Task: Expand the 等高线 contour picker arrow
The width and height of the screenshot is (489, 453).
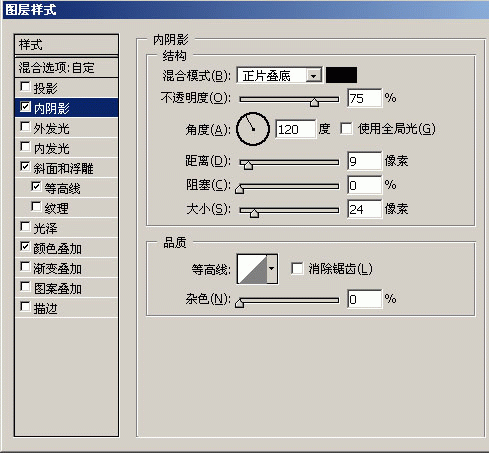Action: pos(272,269)
